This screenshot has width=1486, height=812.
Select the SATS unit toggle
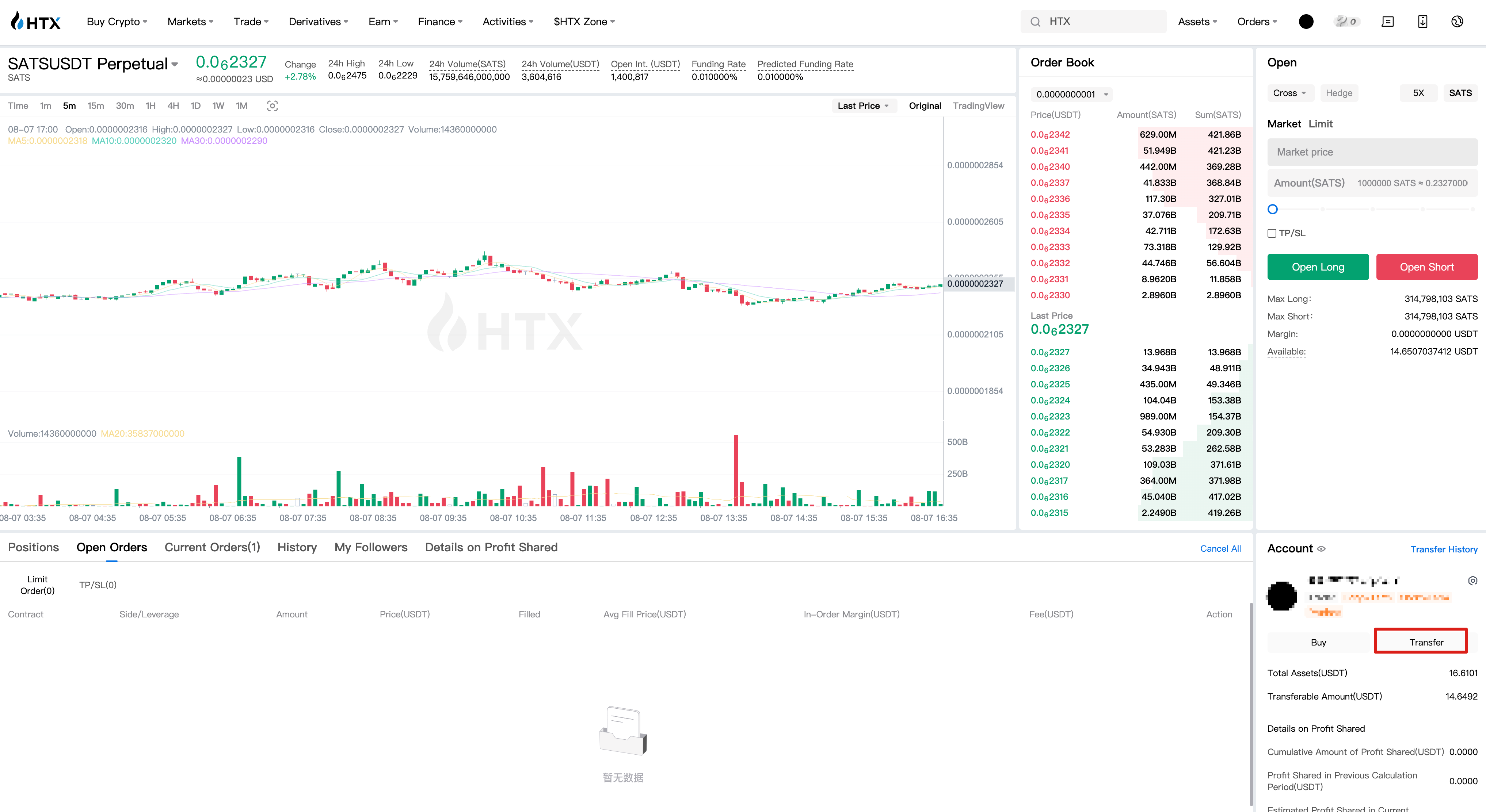(x=1460, y=93)
